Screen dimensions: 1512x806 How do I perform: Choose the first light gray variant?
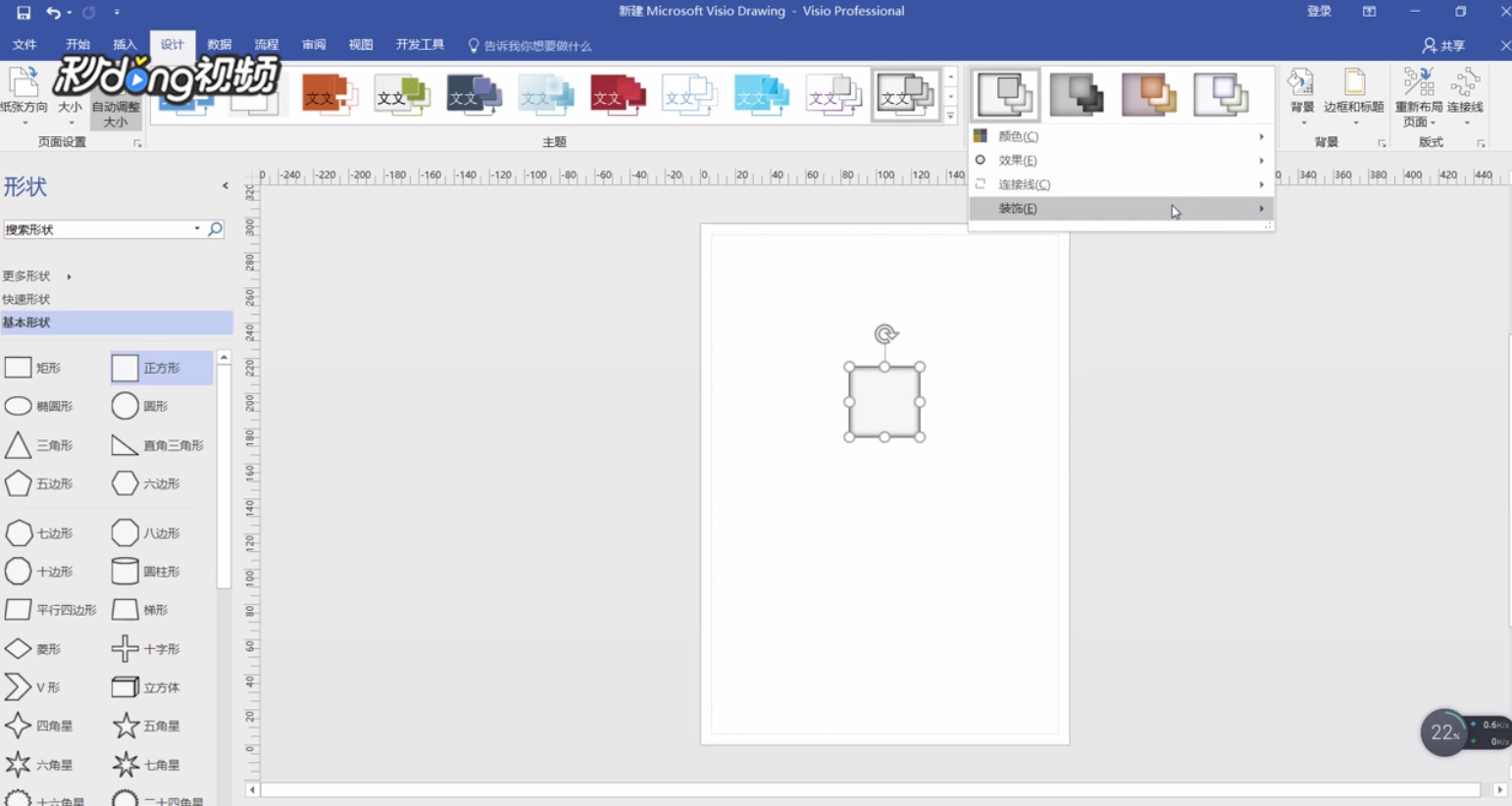pyautogui.click(x=1005, y=94)
